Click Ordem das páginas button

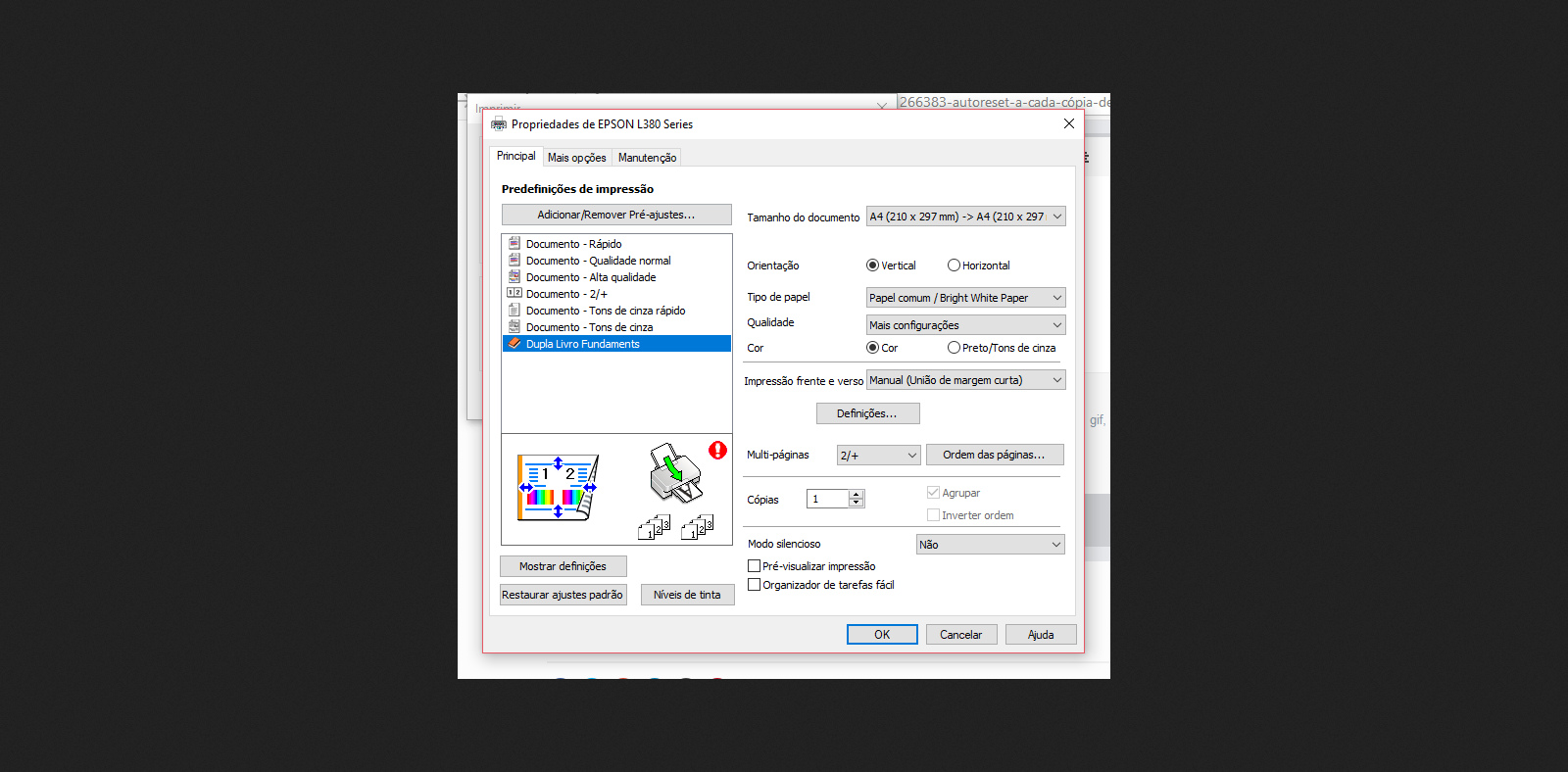tap(995, 455)
